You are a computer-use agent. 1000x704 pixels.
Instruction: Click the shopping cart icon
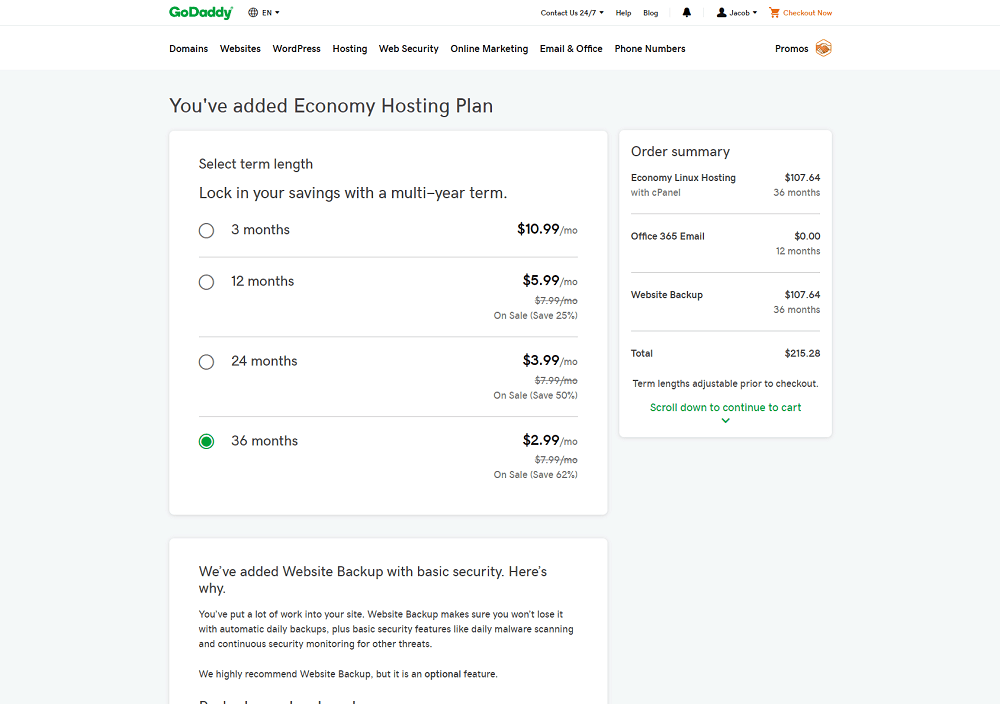(774, 12)
